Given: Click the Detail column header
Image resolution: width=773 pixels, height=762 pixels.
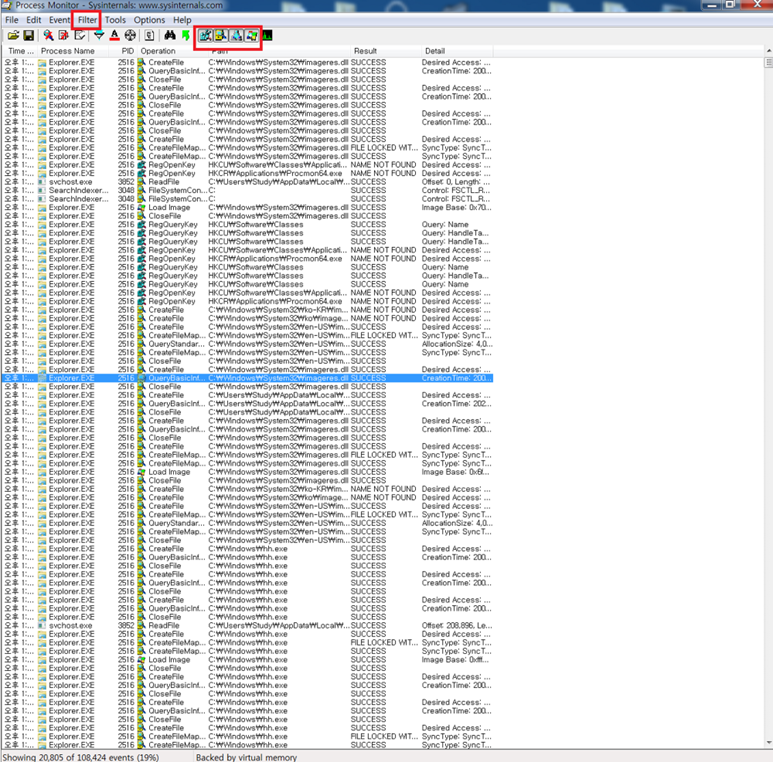Looking at the screenshot, I should point(456,51).
